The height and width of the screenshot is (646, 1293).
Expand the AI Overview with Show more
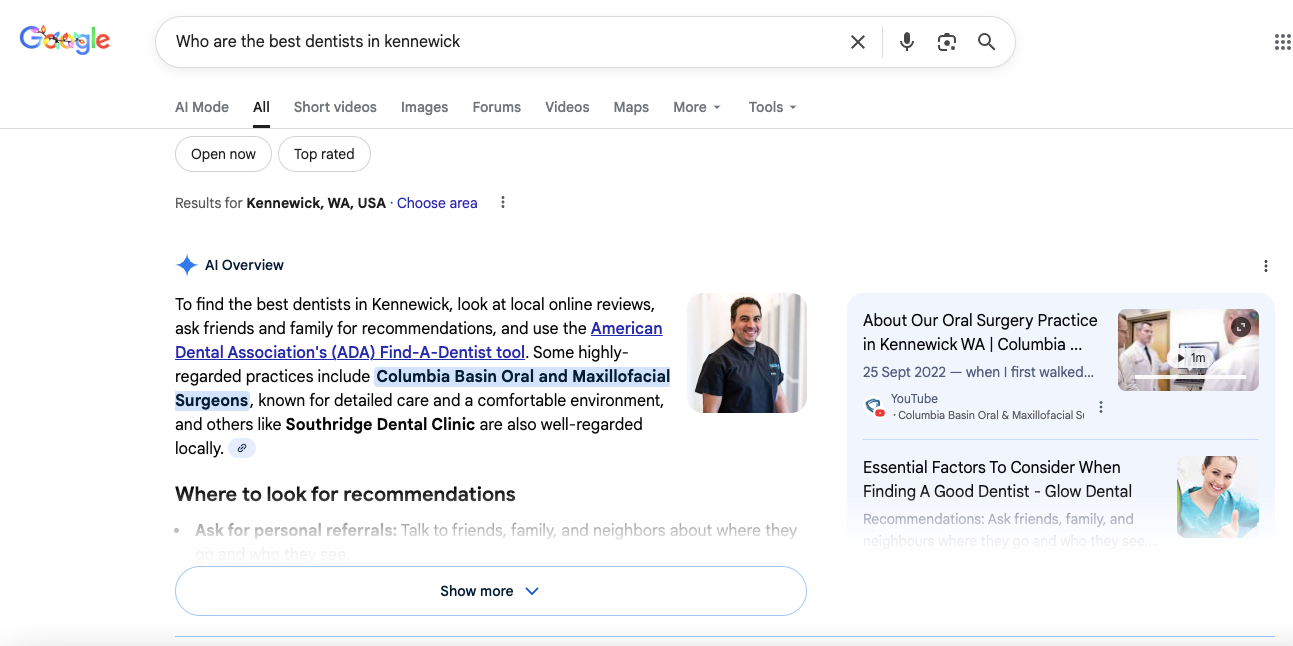[489, 590]
